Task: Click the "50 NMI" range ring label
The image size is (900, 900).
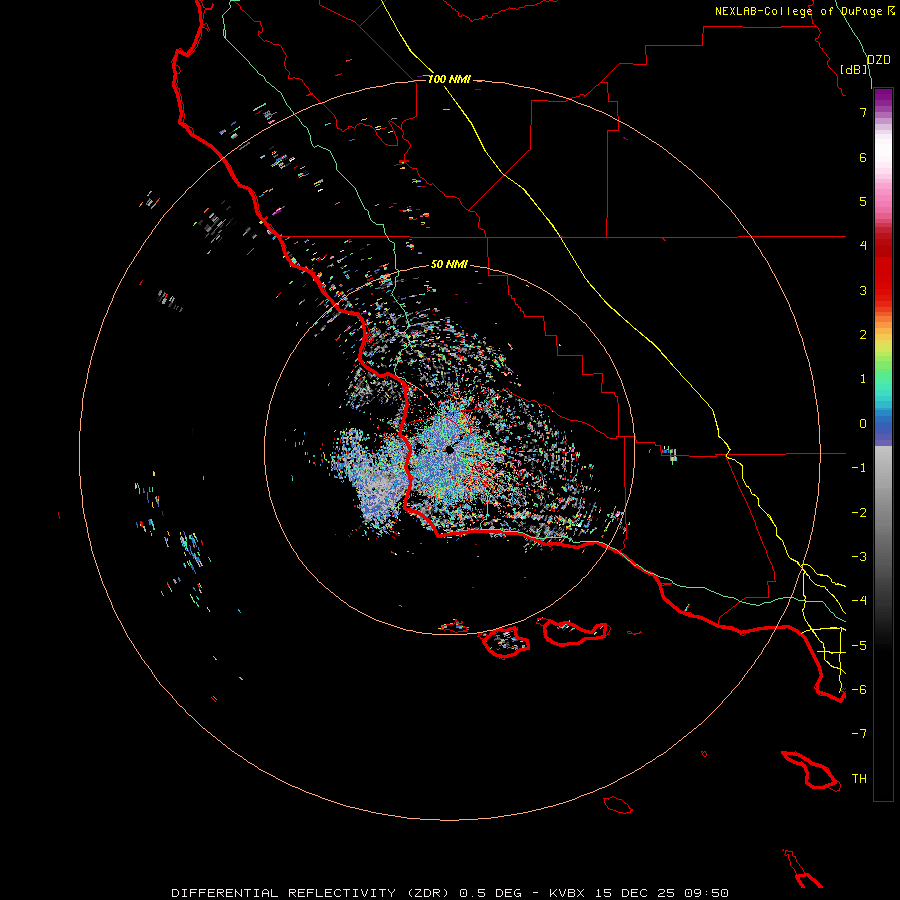Action: coord(449,264)
